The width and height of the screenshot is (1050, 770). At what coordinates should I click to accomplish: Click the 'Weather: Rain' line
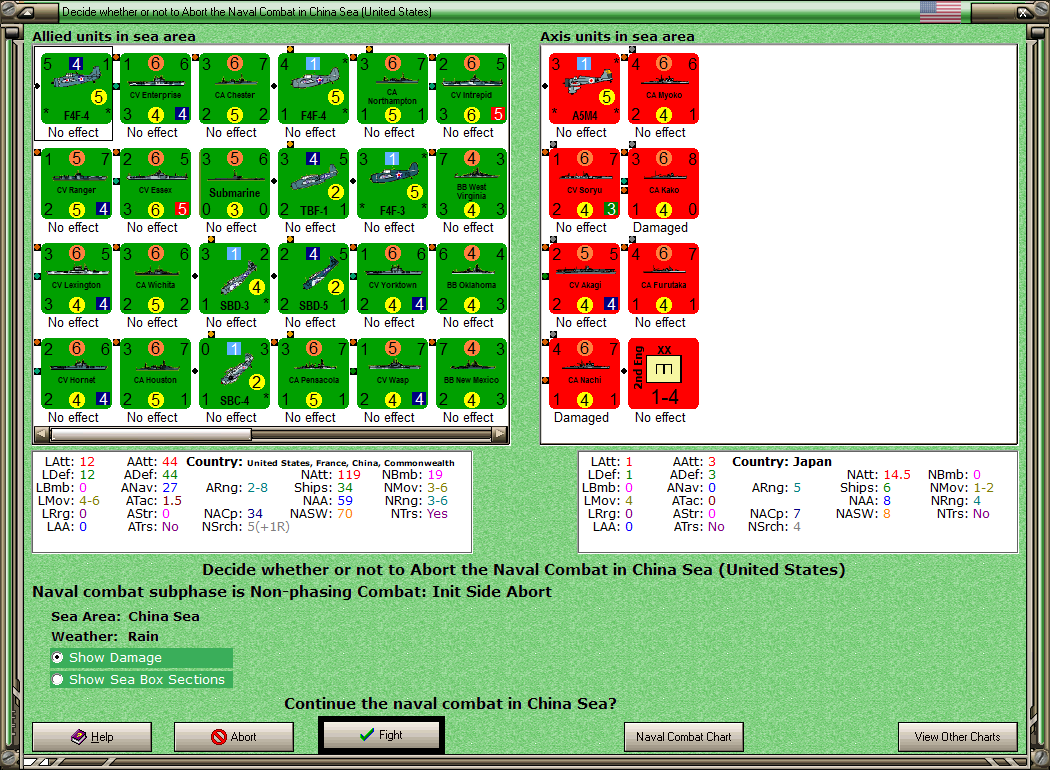tap(105, 636)
